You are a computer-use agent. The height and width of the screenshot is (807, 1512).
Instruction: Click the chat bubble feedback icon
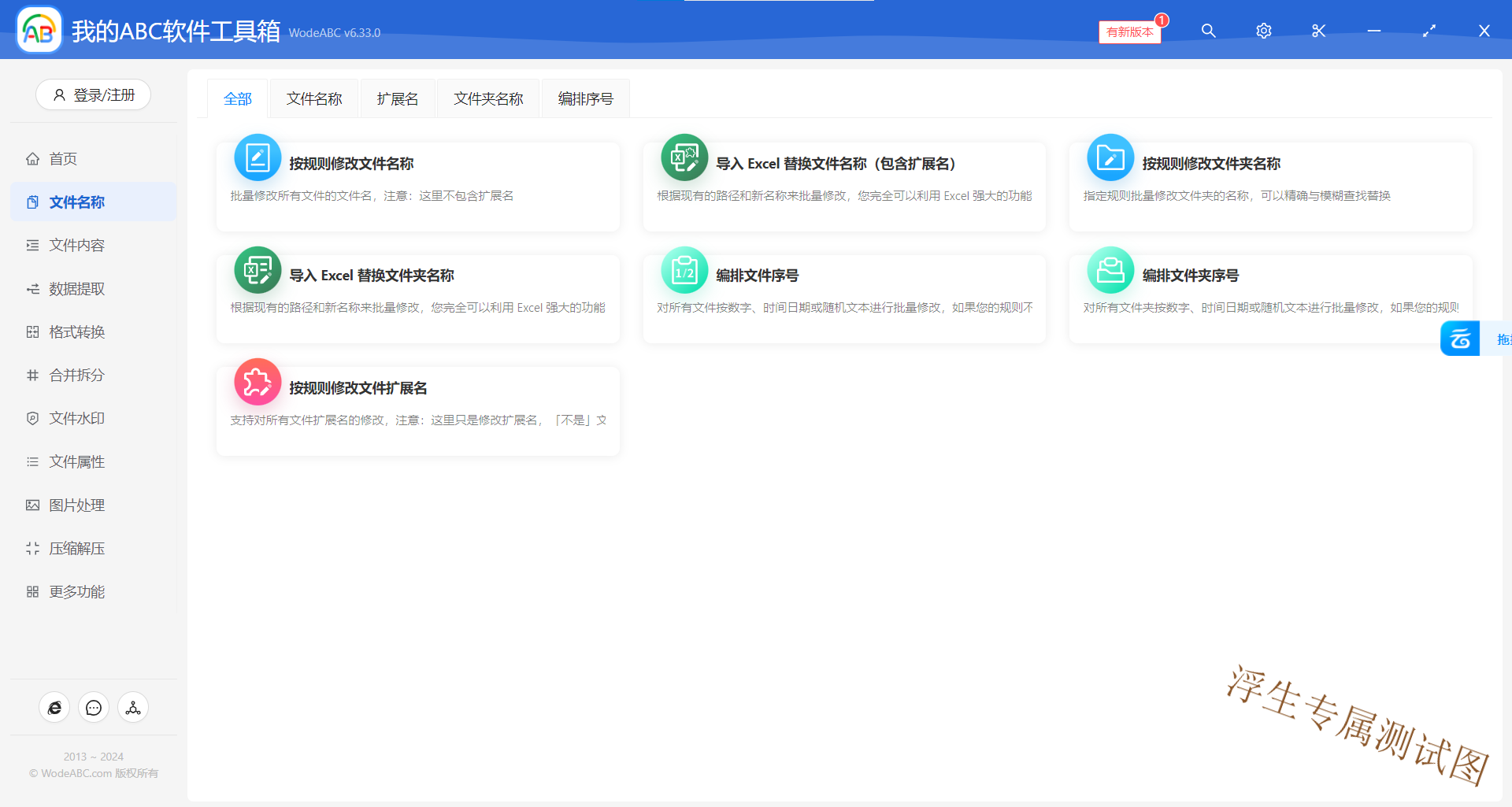94,708
